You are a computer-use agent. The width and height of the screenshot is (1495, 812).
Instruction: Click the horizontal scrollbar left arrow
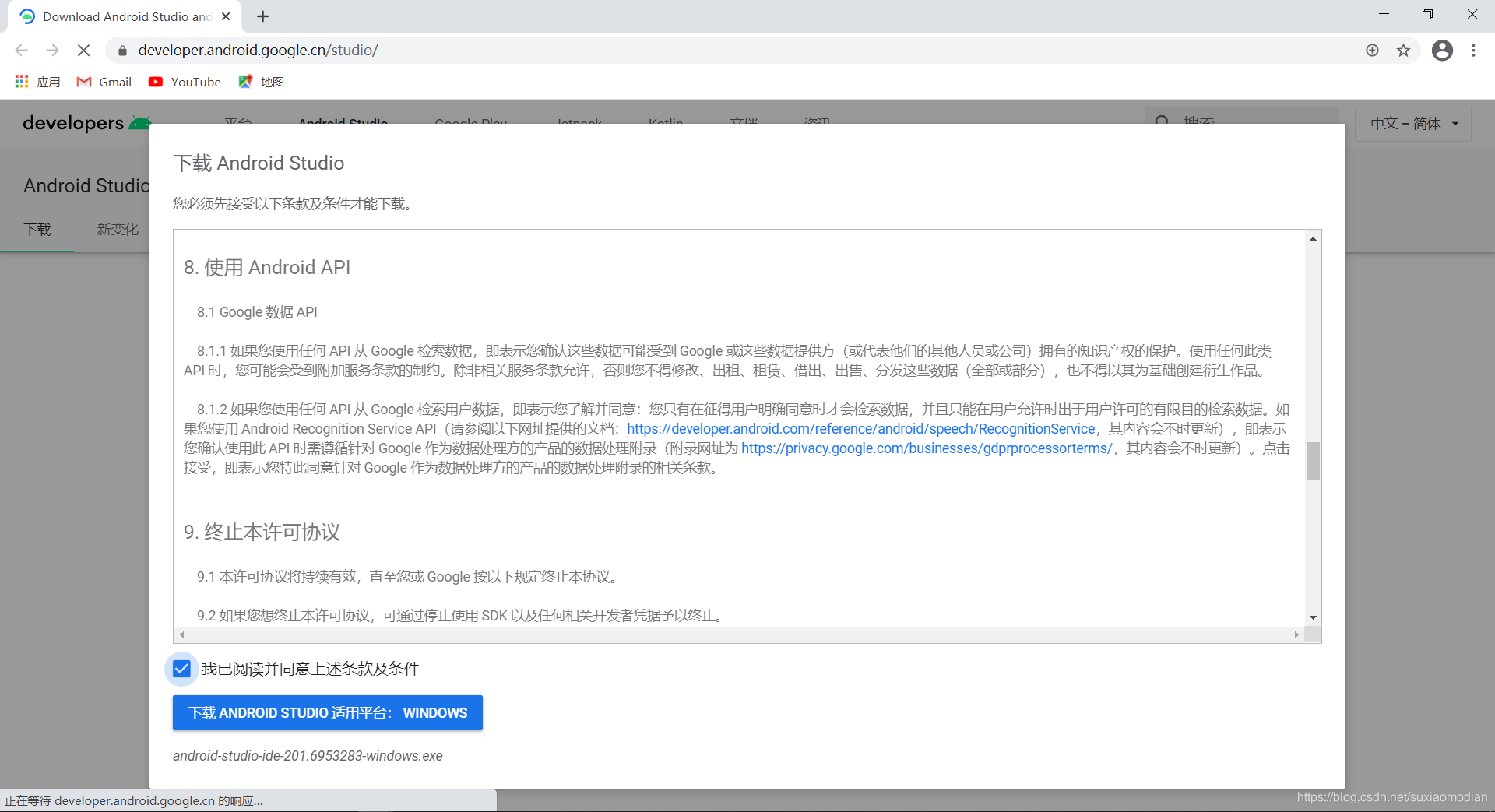coord(181,635)
